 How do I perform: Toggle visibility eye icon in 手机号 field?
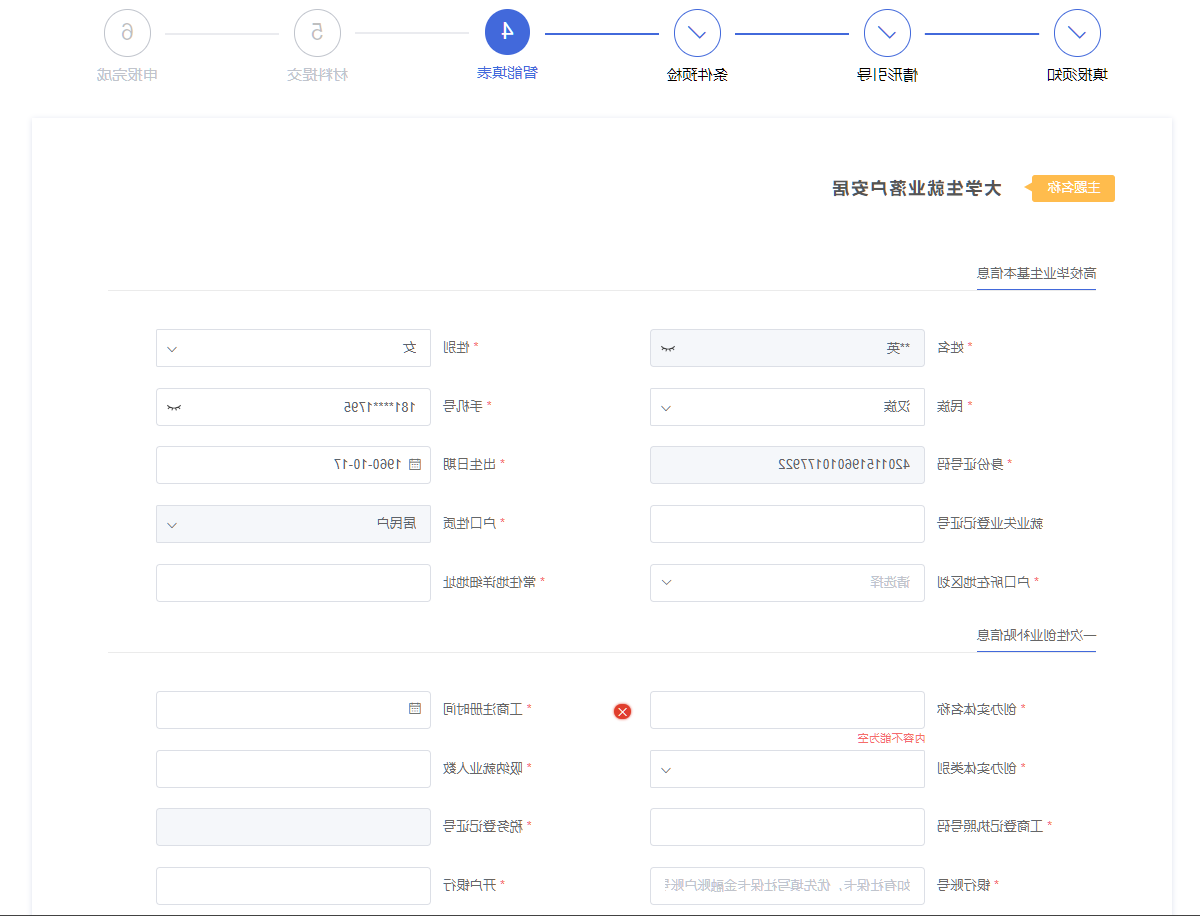click(174, 408)
